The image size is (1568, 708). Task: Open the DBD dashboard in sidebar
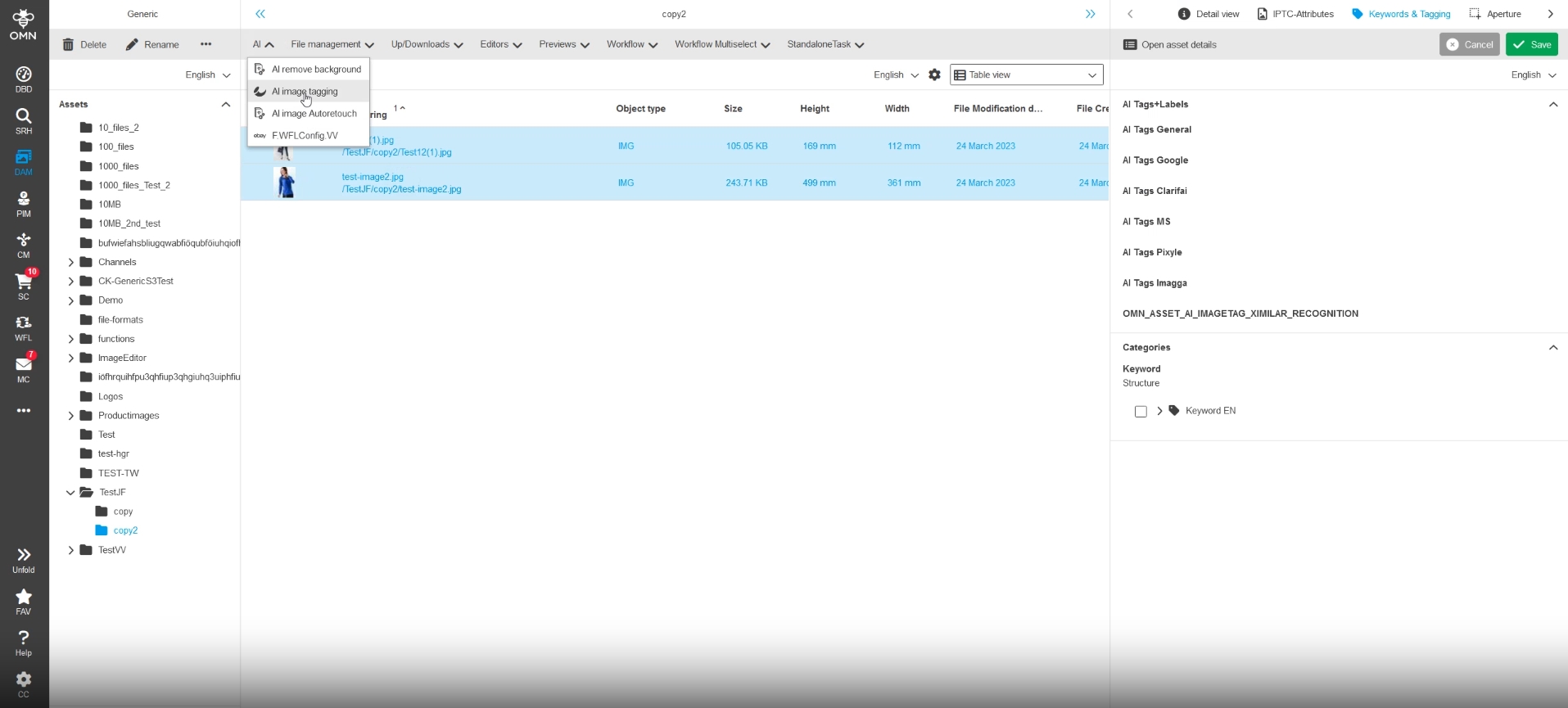point(24,79)
